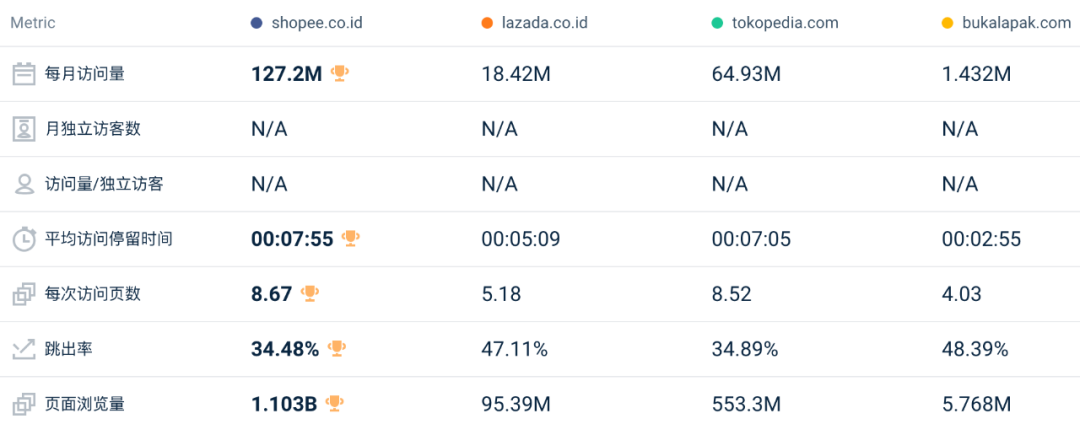This screenshot has height=424, width=1080.
Task: Click the pages icon beside 页面浏览量
Action: (x=24, y=404)
